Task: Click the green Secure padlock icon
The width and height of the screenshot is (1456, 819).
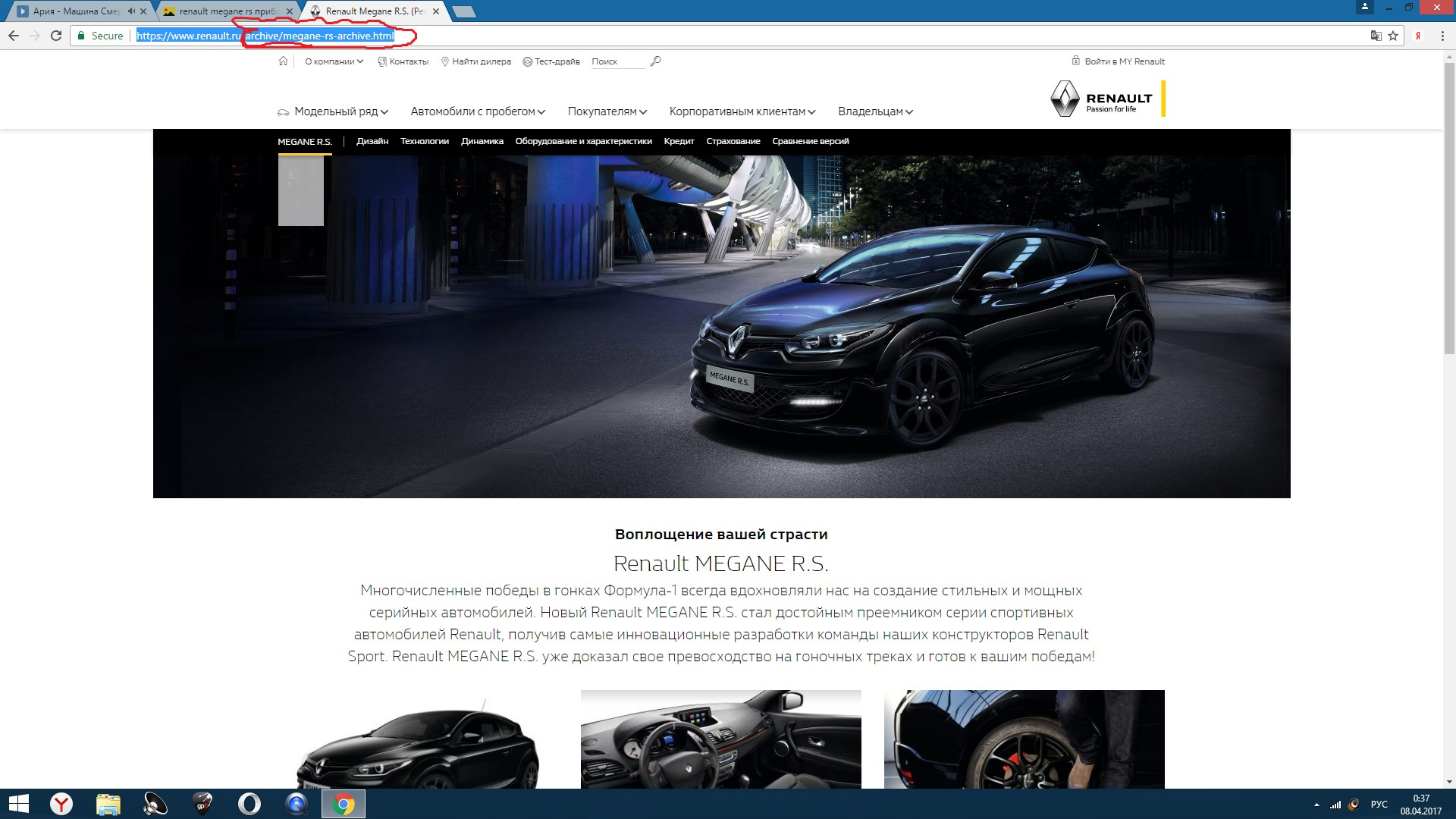Action: coord(81,36)
